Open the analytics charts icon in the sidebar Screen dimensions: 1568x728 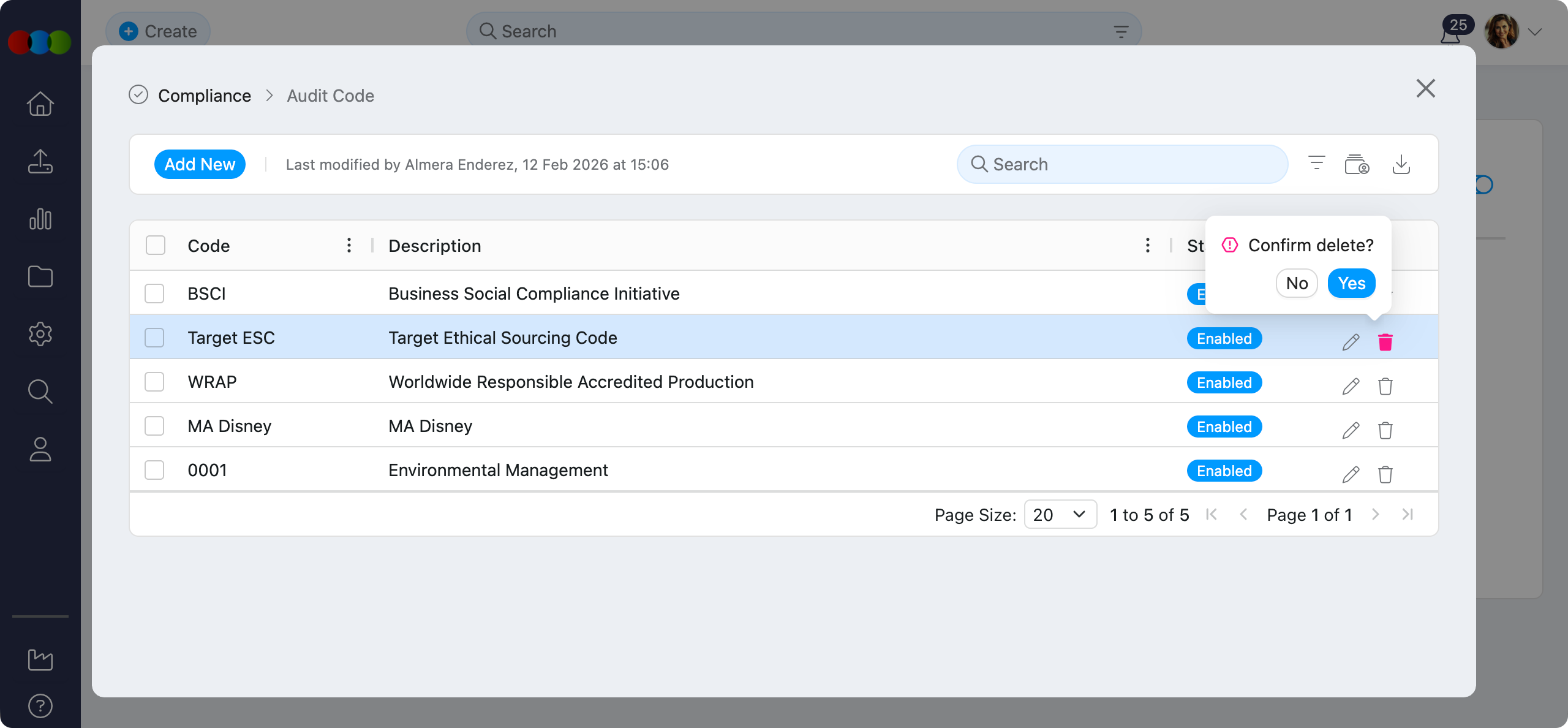coord(40,219)
